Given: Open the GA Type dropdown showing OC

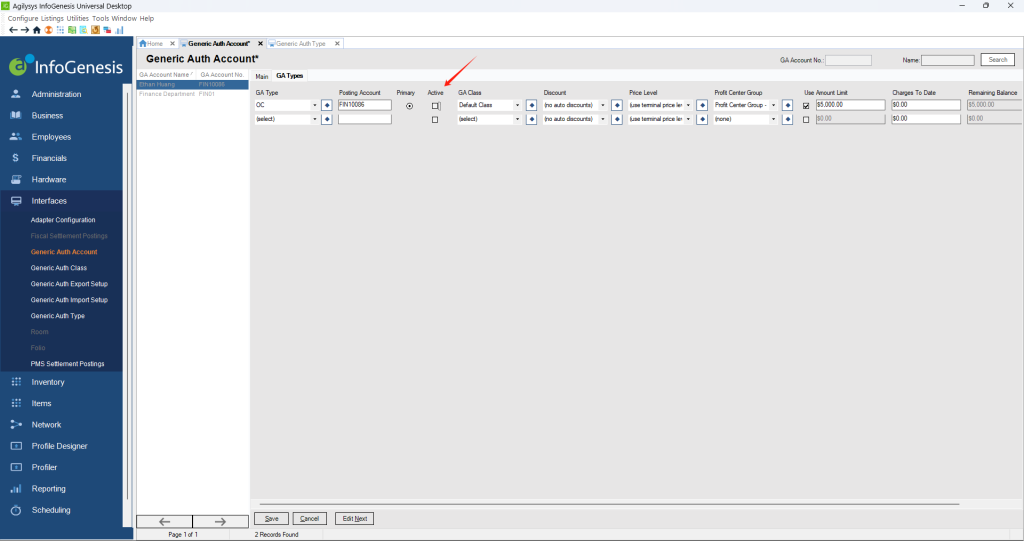Looking at the screenshot, I should pos(315,105).
